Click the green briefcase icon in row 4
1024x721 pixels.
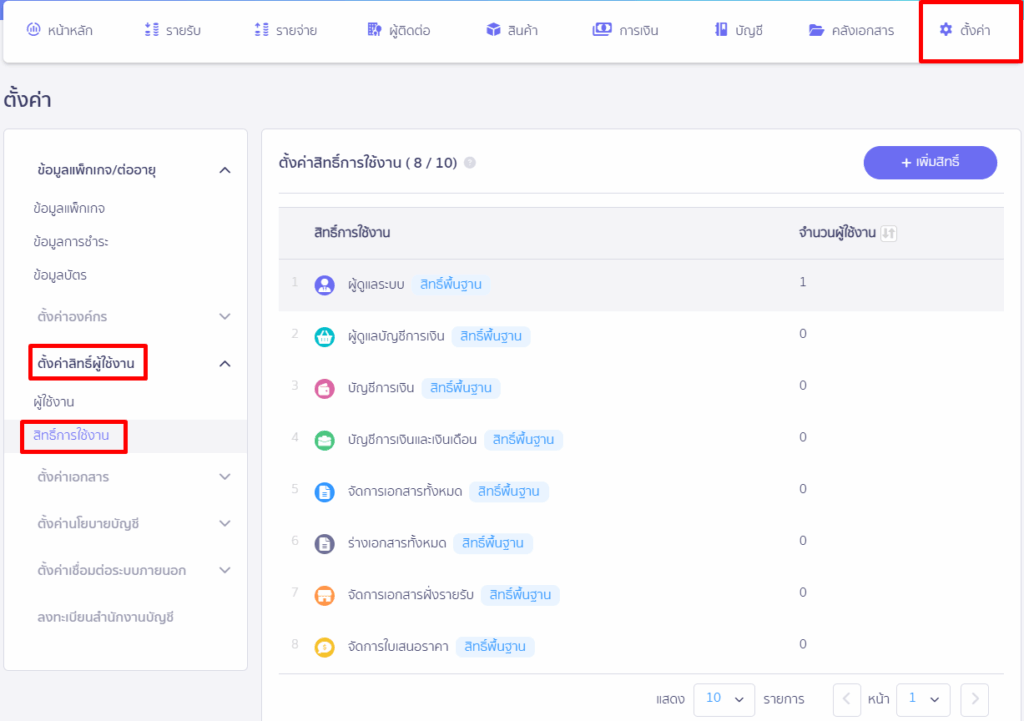tap(324, 440)
